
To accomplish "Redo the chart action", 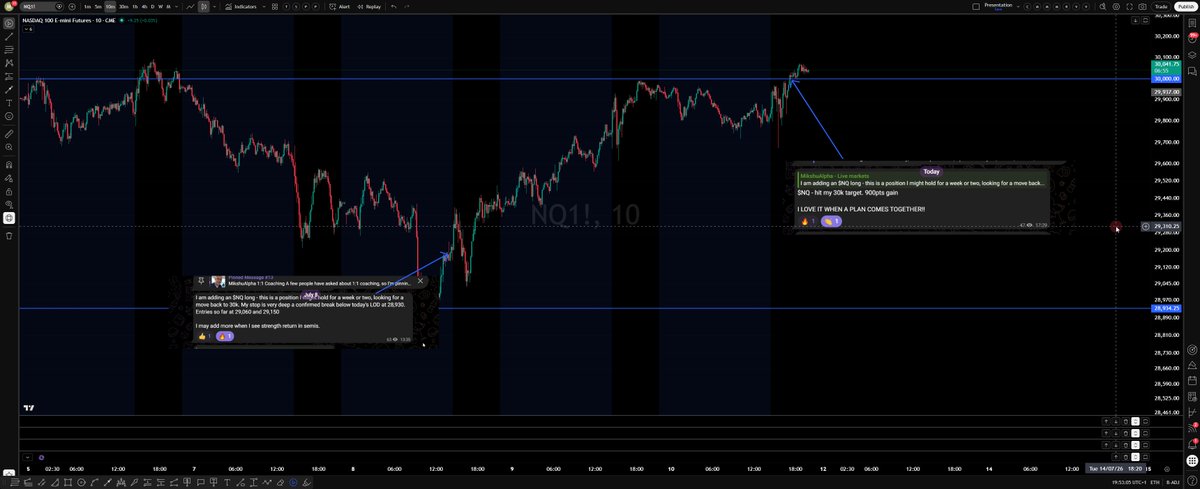I will [x=407, y=6].
